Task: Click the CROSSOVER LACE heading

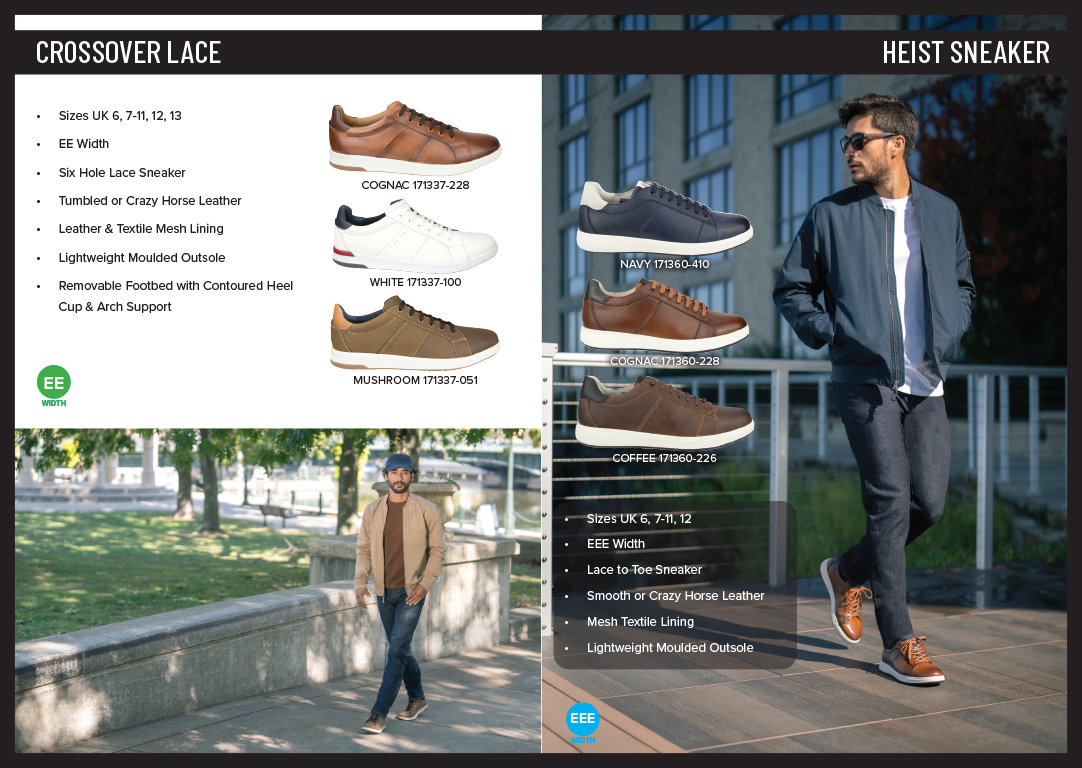Action: click(x=128, y=52)
